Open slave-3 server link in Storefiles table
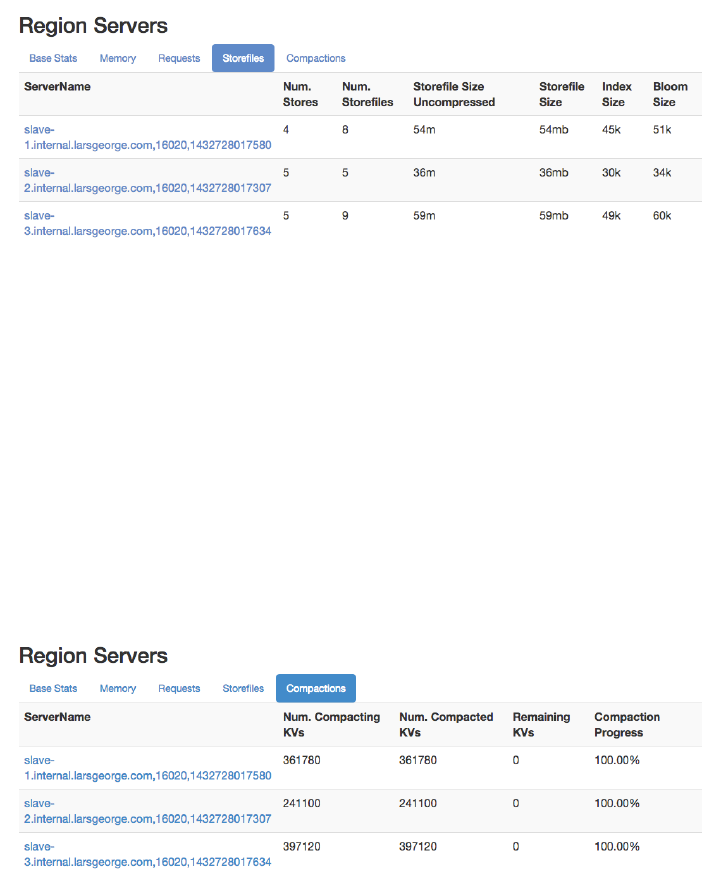 148,223
